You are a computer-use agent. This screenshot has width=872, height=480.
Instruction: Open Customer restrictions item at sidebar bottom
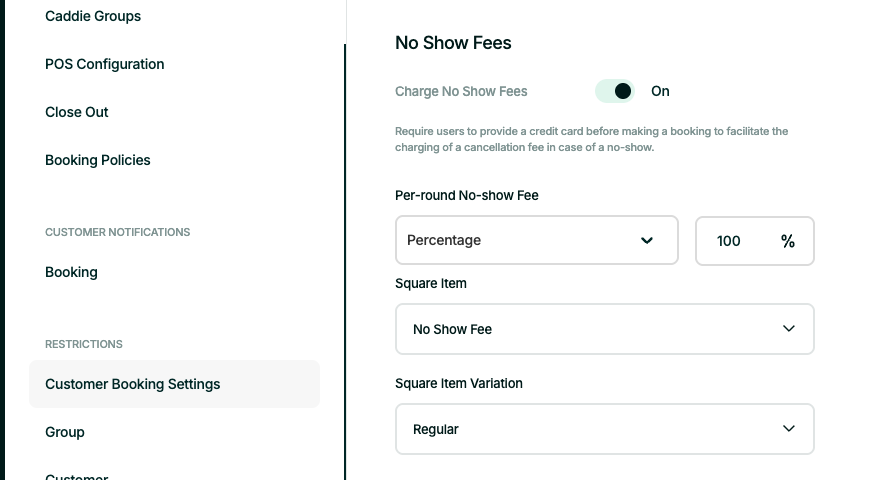(77, 476)
